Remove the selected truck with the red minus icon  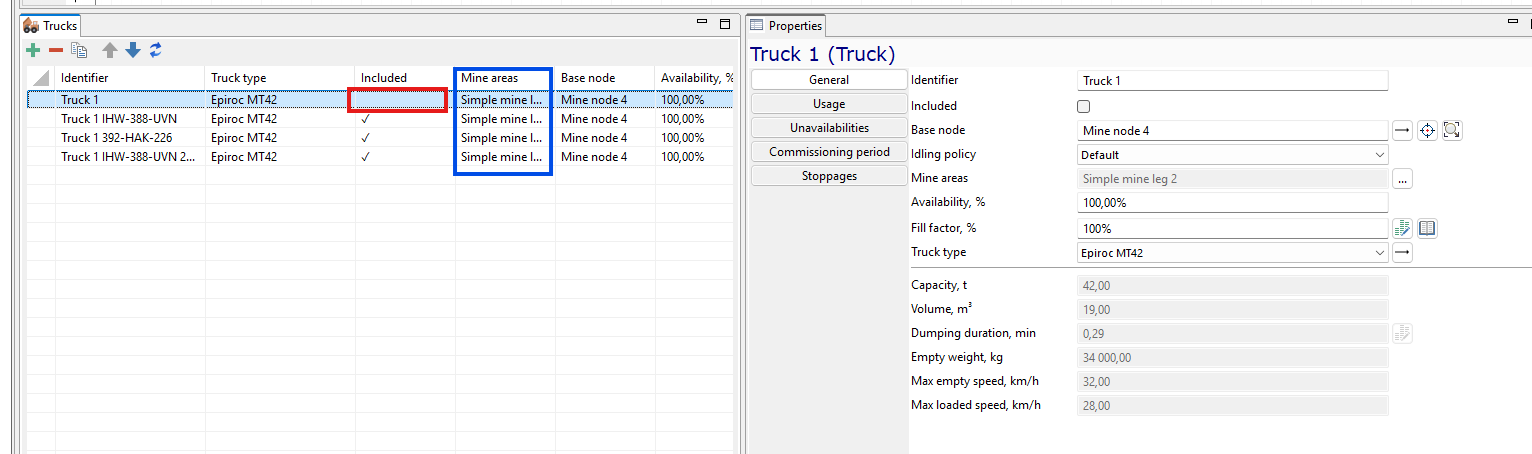point(56,50)
